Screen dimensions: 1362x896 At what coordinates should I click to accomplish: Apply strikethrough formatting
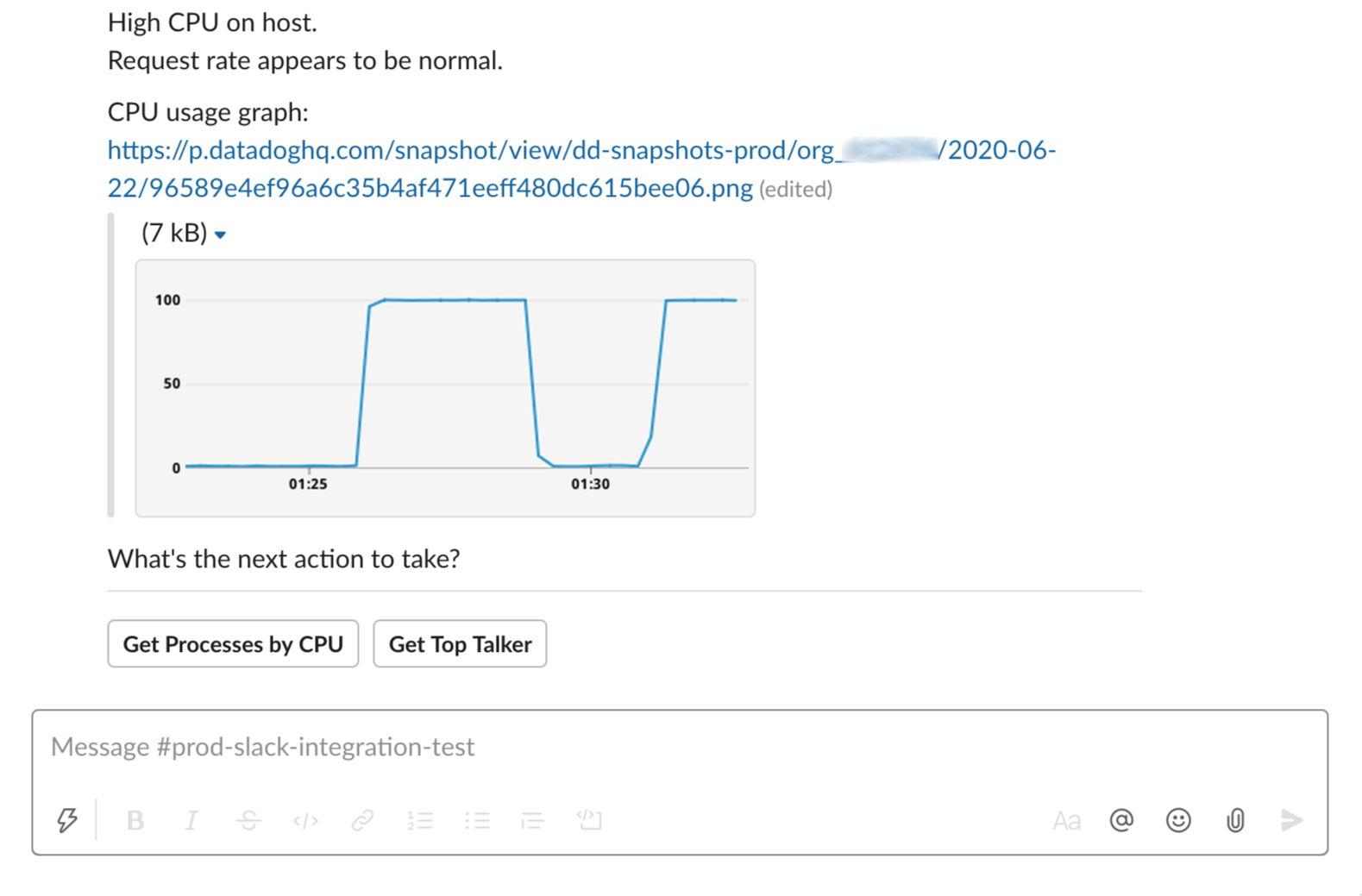(x=248, y=820)
